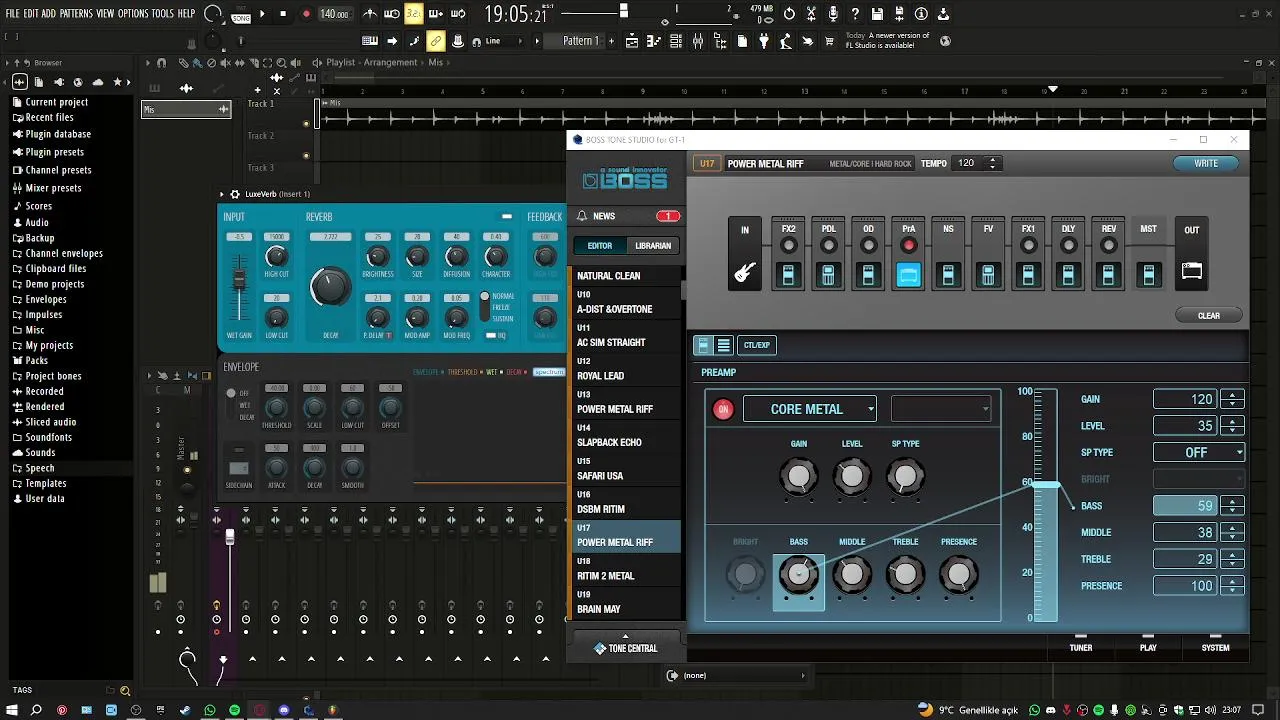The height and width of the screenshot is (720, 1280).
Task: Open the OPTIONS menu
Action: [133, 14]
